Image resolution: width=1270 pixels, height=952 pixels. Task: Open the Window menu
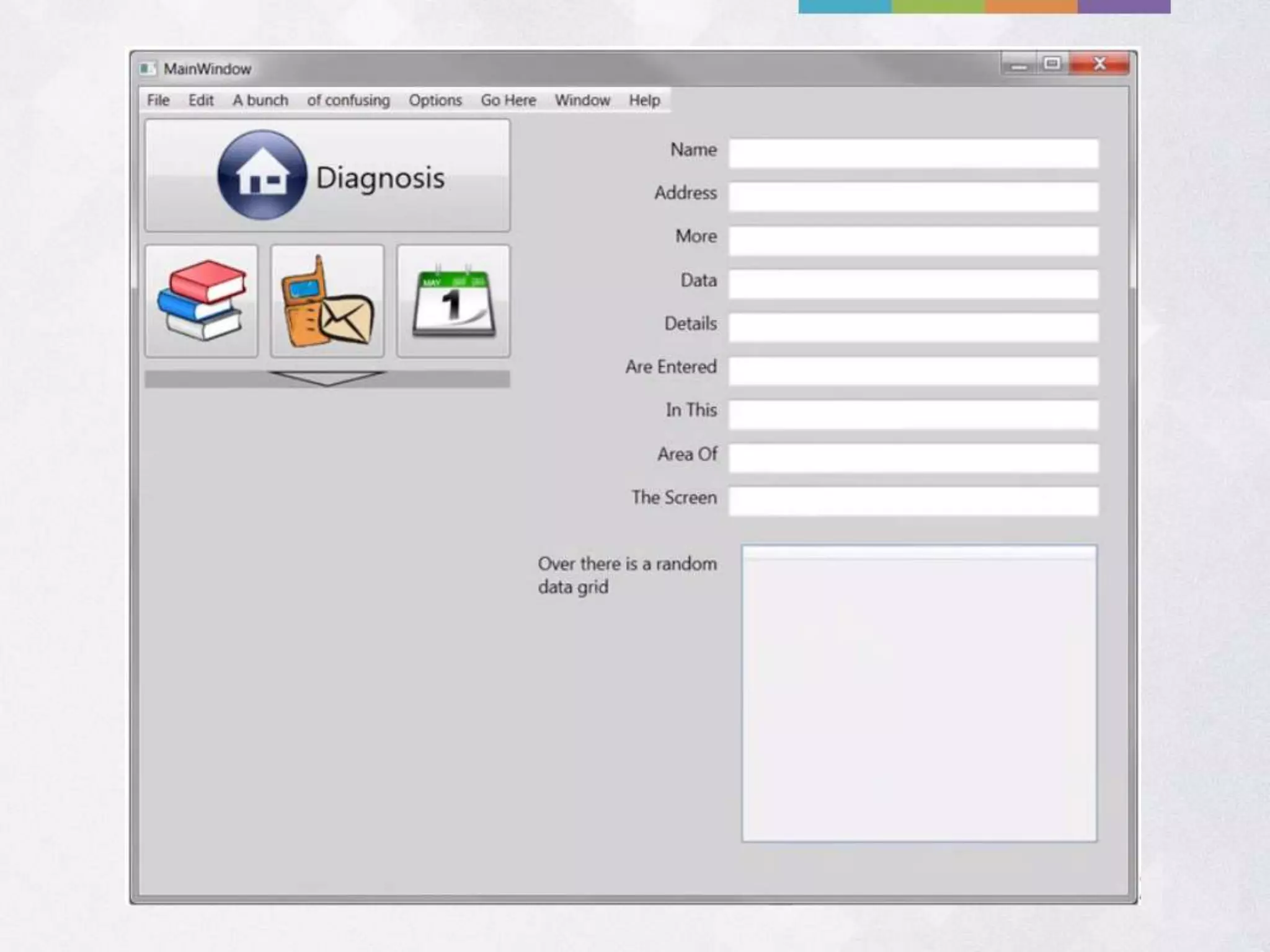(582, 100)
